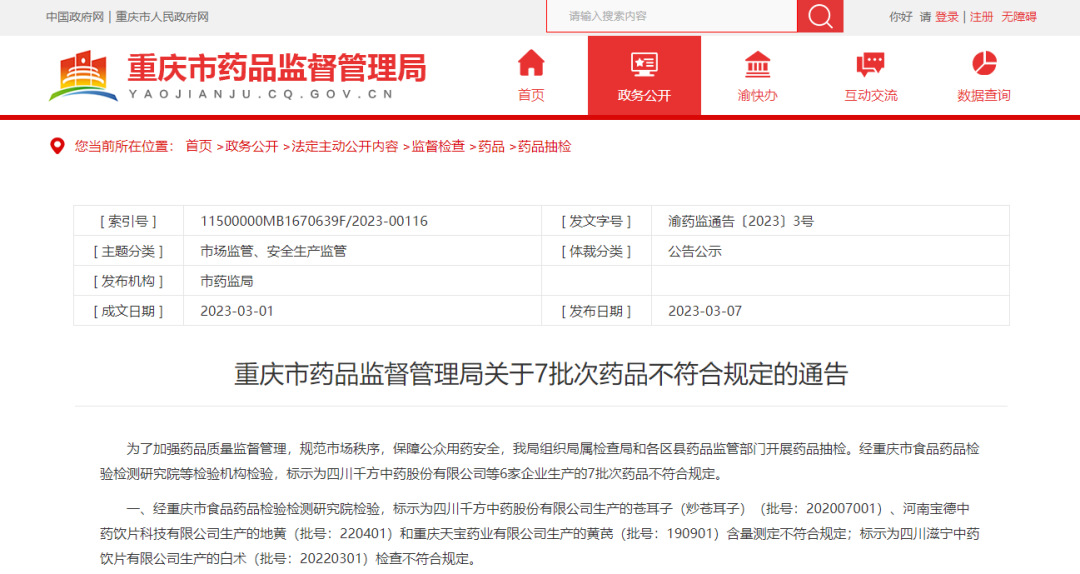Click the 渝快办 building icon
Viewport: 1080px width, 574px height.
click(757, 64)
